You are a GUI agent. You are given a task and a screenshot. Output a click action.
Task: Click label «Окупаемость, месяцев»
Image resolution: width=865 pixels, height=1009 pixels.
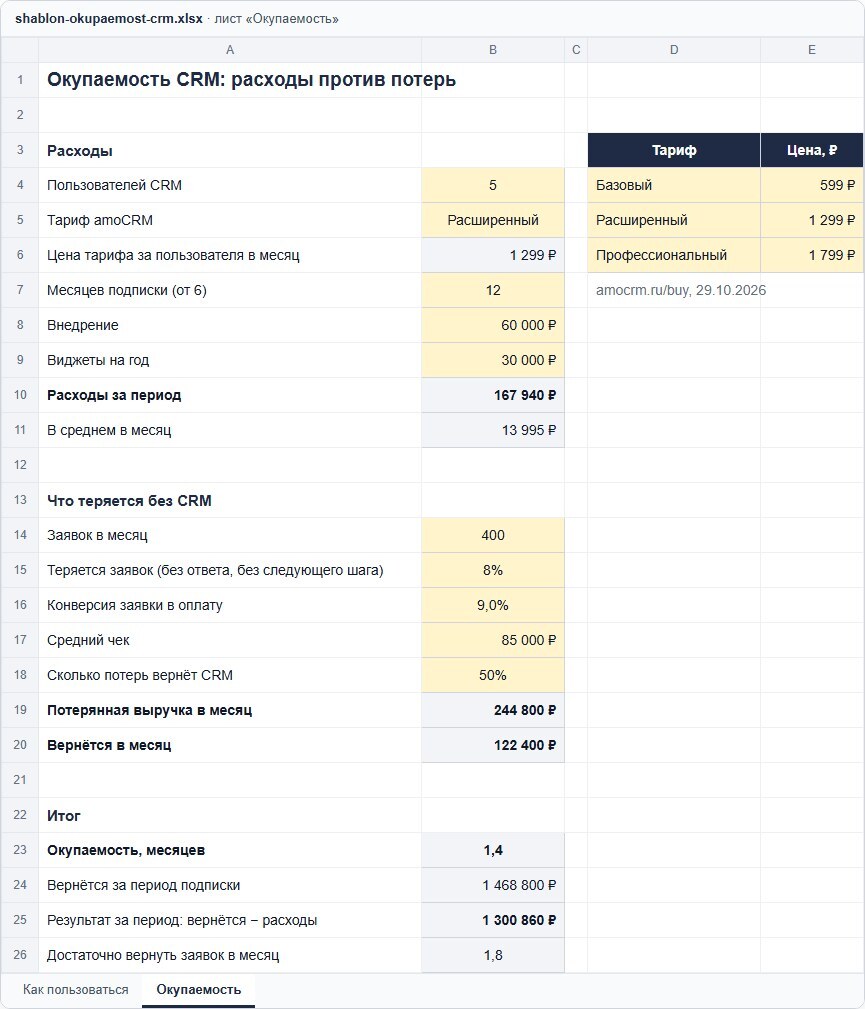point(126,850)
